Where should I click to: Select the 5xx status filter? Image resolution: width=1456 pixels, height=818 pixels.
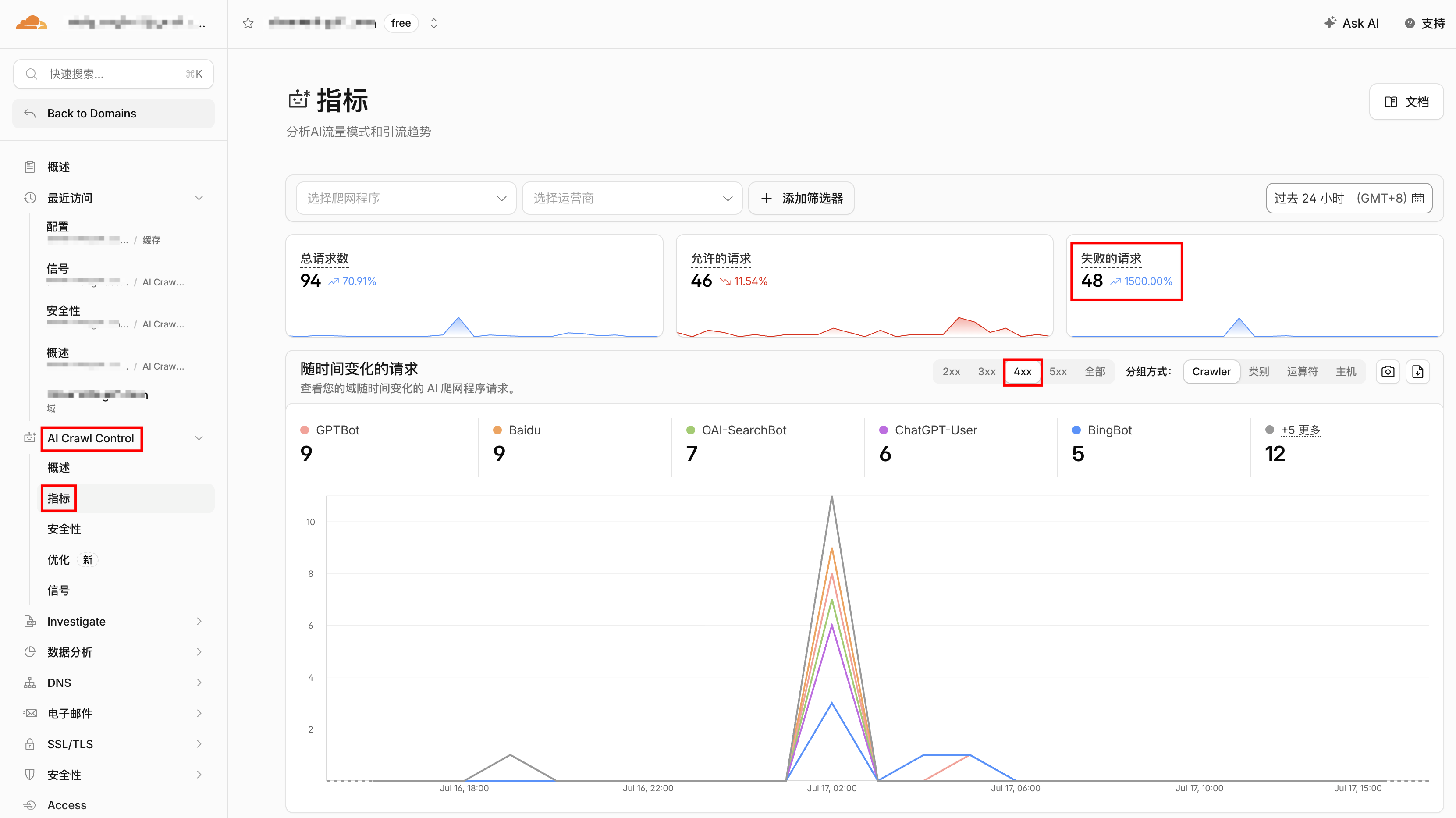(1058, 372)
